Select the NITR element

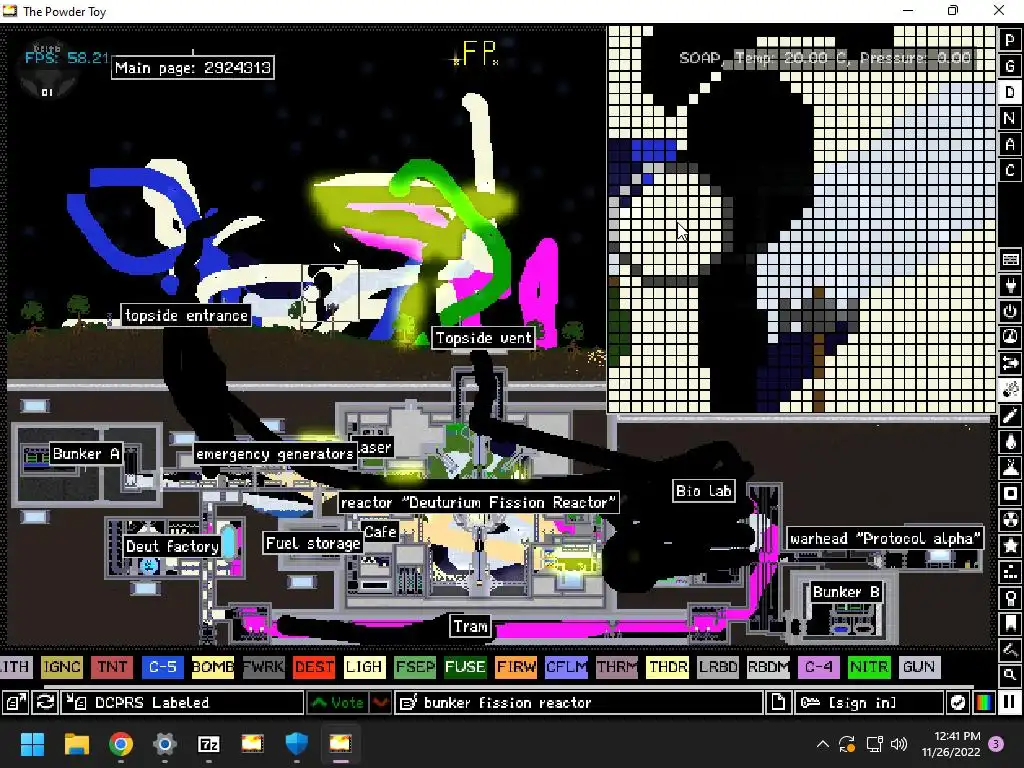[x=869, y=667]
